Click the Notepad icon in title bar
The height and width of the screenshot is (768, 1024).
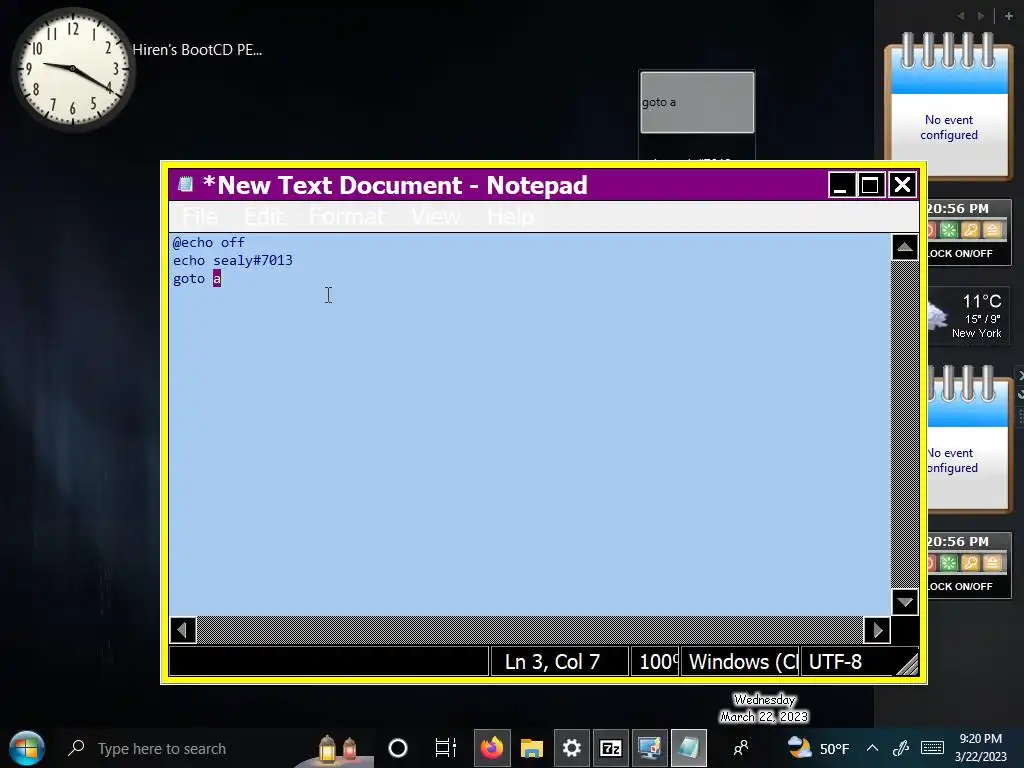[x=185, y=184]
